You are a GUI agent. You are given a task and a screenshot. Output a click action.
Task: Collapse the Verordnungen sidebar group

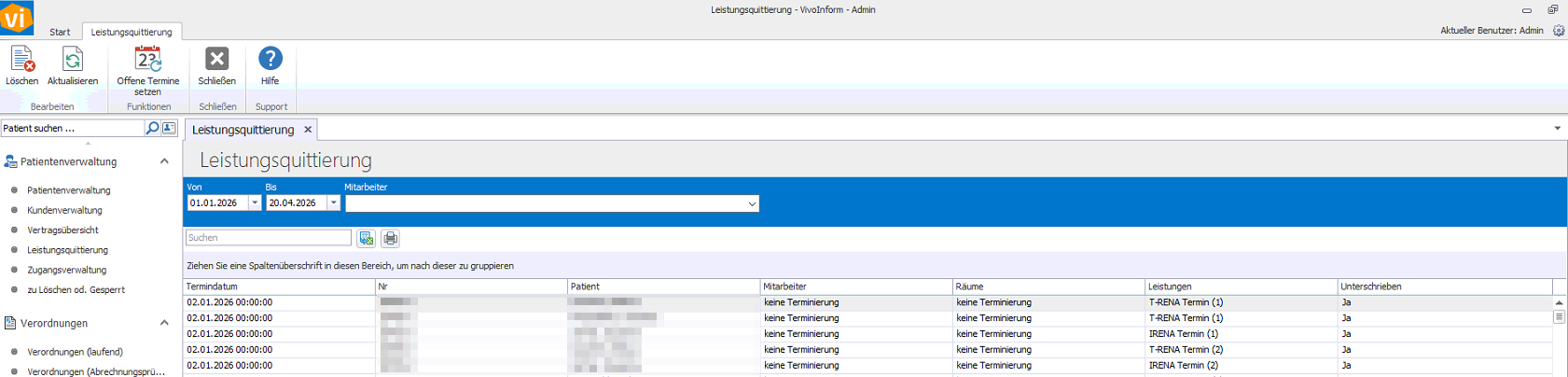[x=164, y=323]
